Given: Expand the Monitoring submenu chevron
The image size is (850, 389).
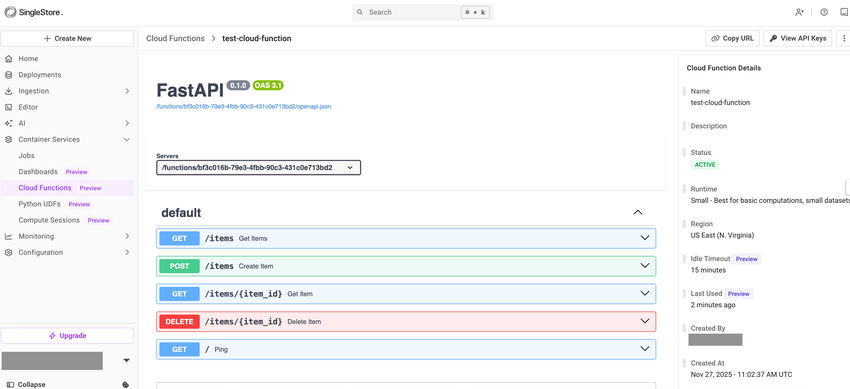Looking at the screenshot, I should point(127,236).
